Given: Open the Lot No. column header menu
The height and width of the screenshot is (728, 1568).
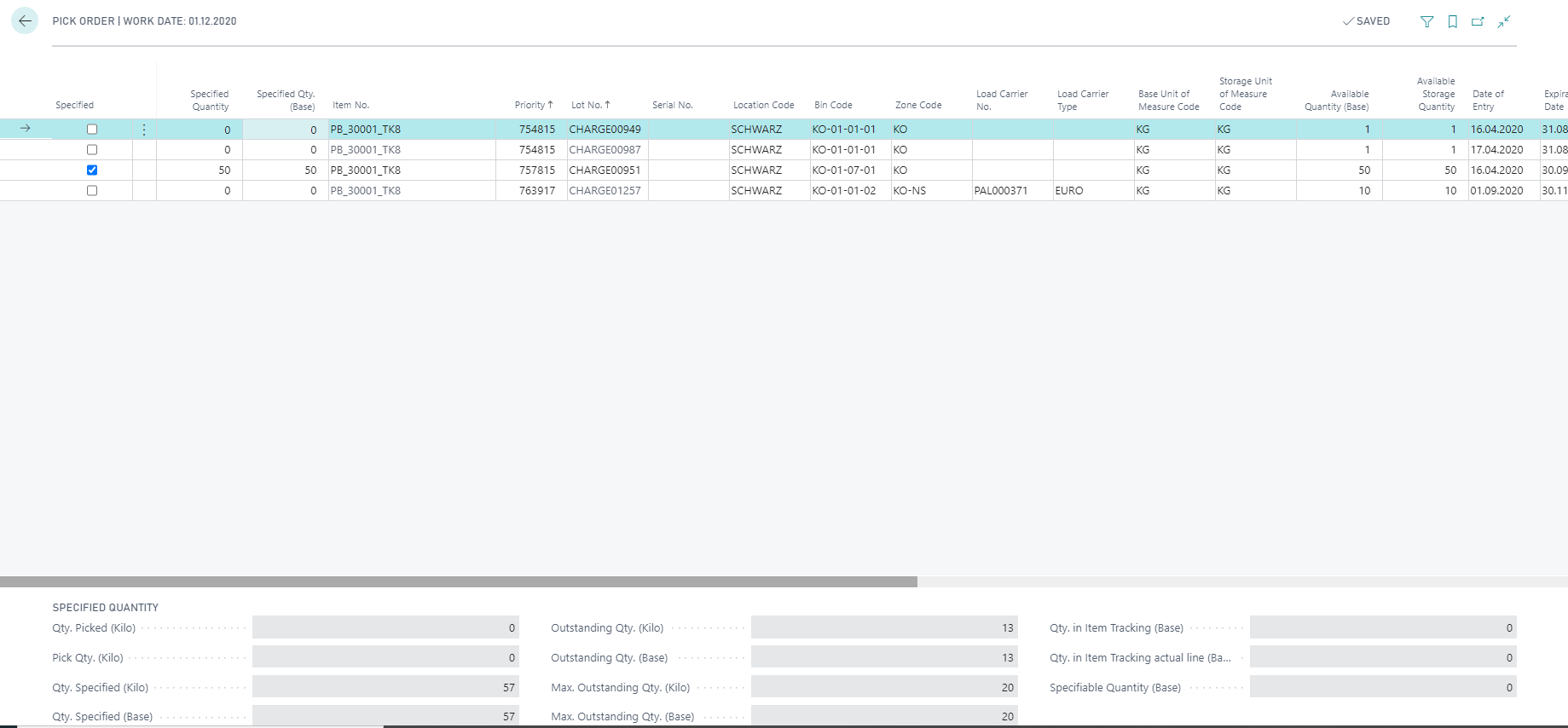Looking at the screenshot, I should coord(591,105).
